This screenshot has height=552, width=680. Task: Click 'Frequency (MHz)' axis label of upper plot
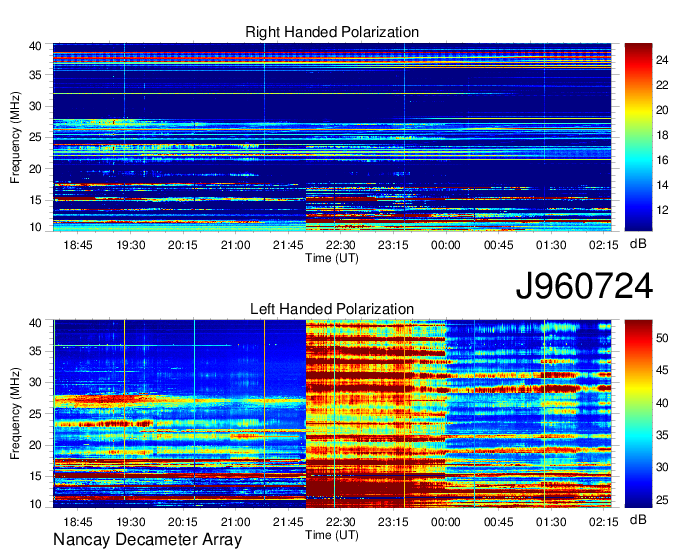15,137
